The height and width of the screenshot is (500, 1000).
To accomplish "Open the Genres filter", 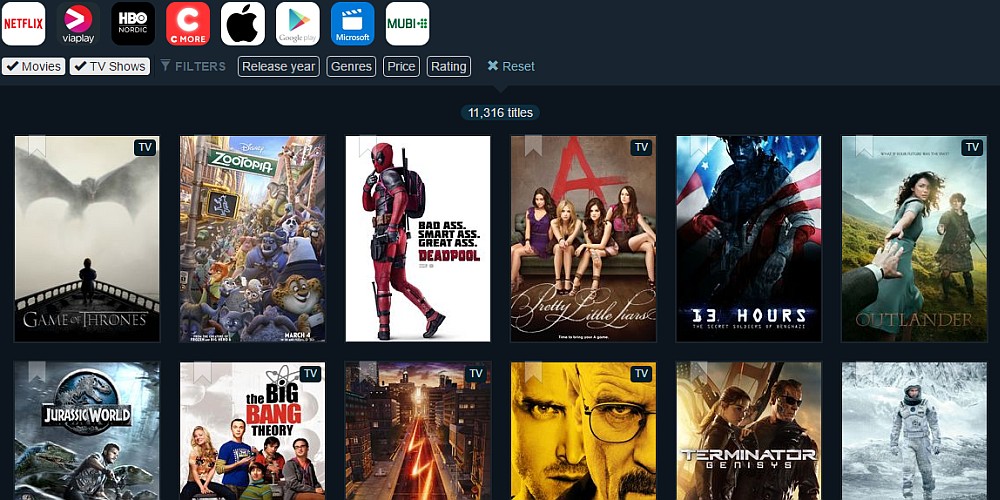I will click(351, 66).
